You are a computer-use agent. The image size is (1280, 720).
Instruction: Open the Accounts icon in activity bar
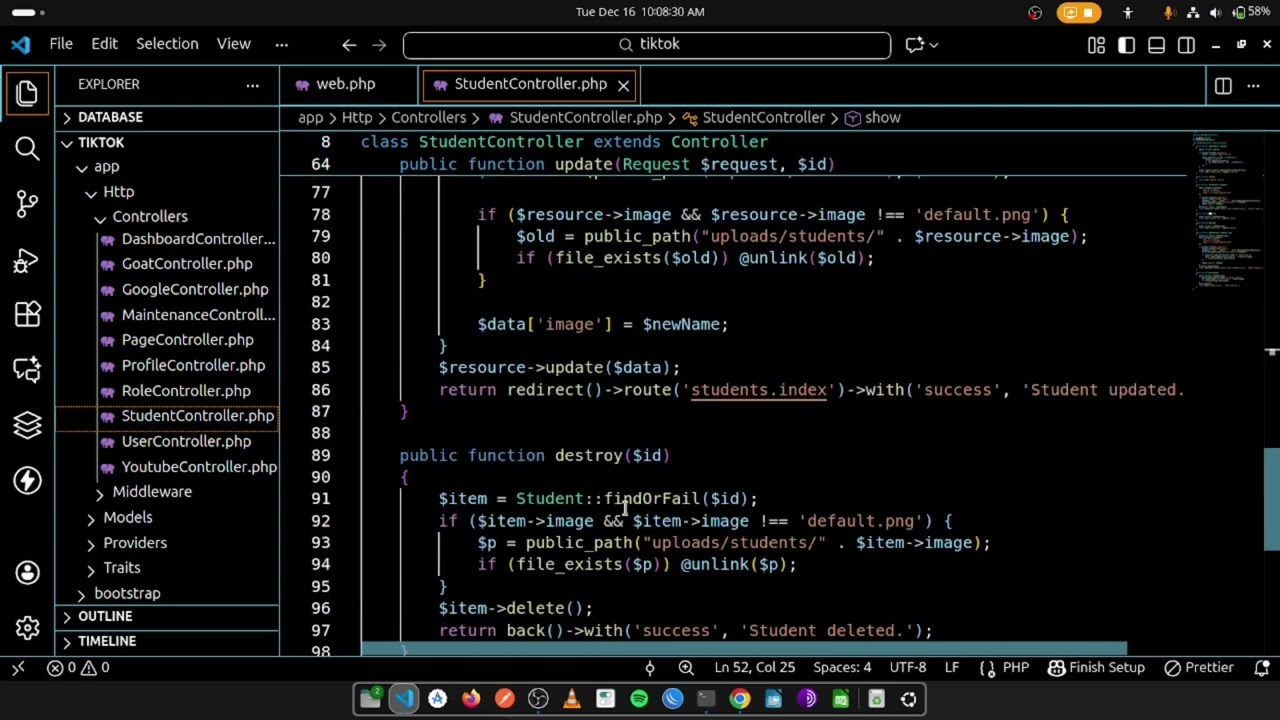pyautogui.click(x=27, y=572)
